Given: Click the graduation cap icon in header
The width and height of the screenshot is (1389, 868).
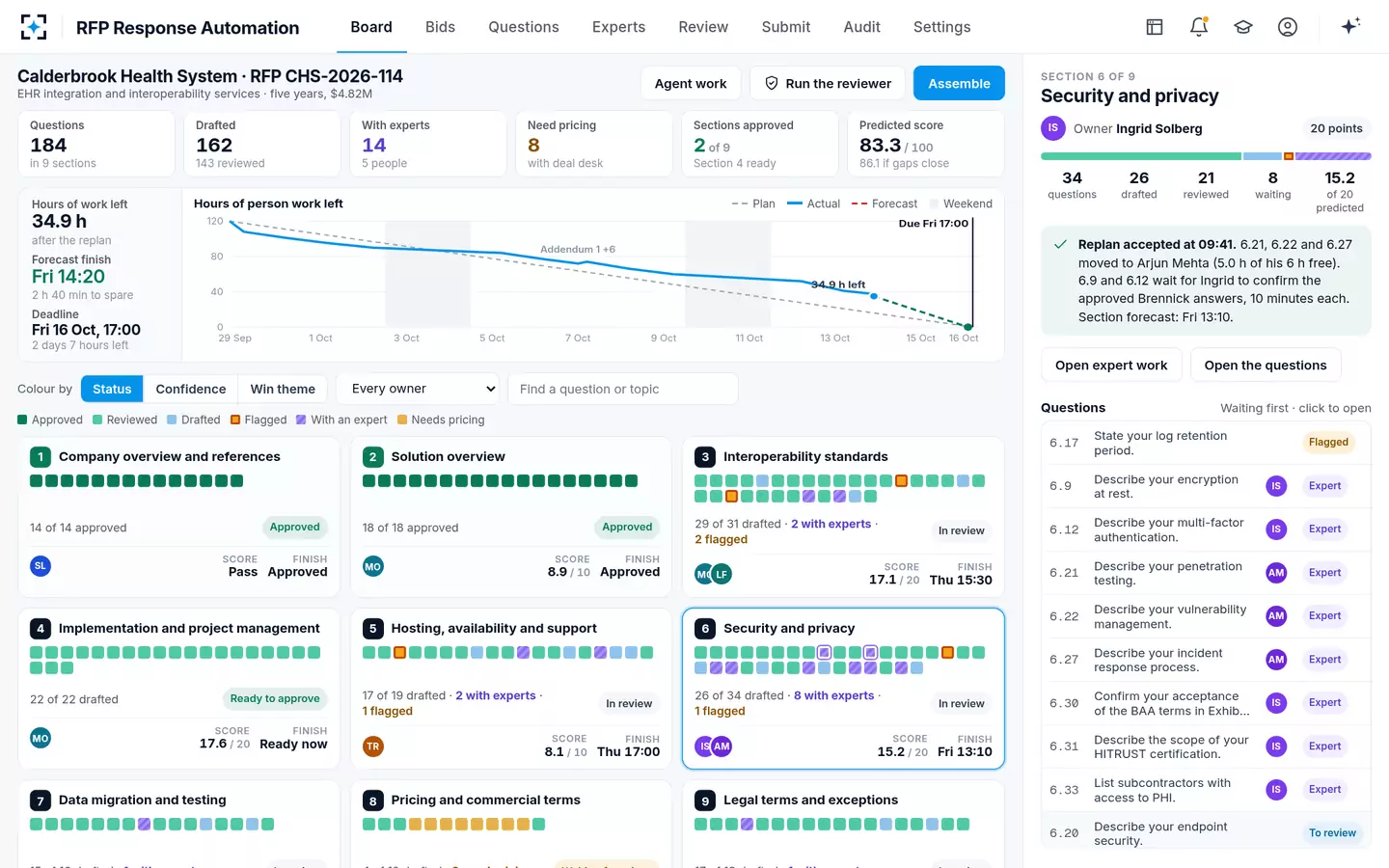Looking at the screenshot, I should [x=1243, y=27].
